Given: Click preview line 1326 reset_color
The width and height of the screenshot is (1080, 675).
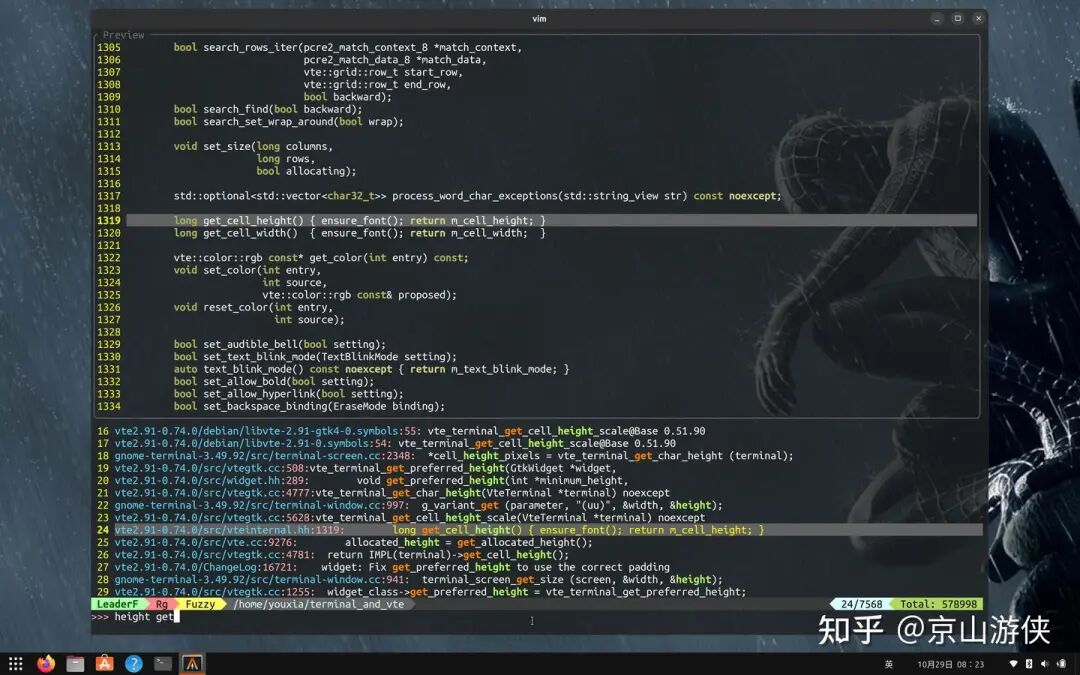Looking at the screenshot, I should pos(253,308).
